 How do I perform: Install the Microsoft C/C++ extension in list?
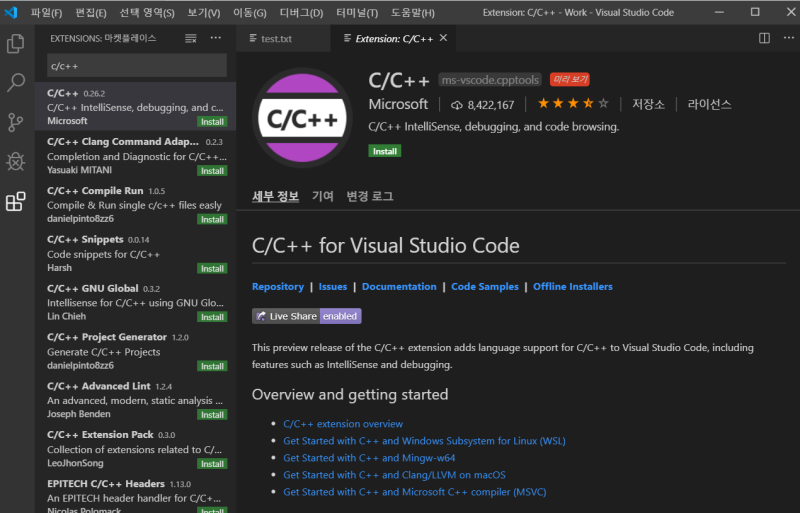click(x=212, y=122)
